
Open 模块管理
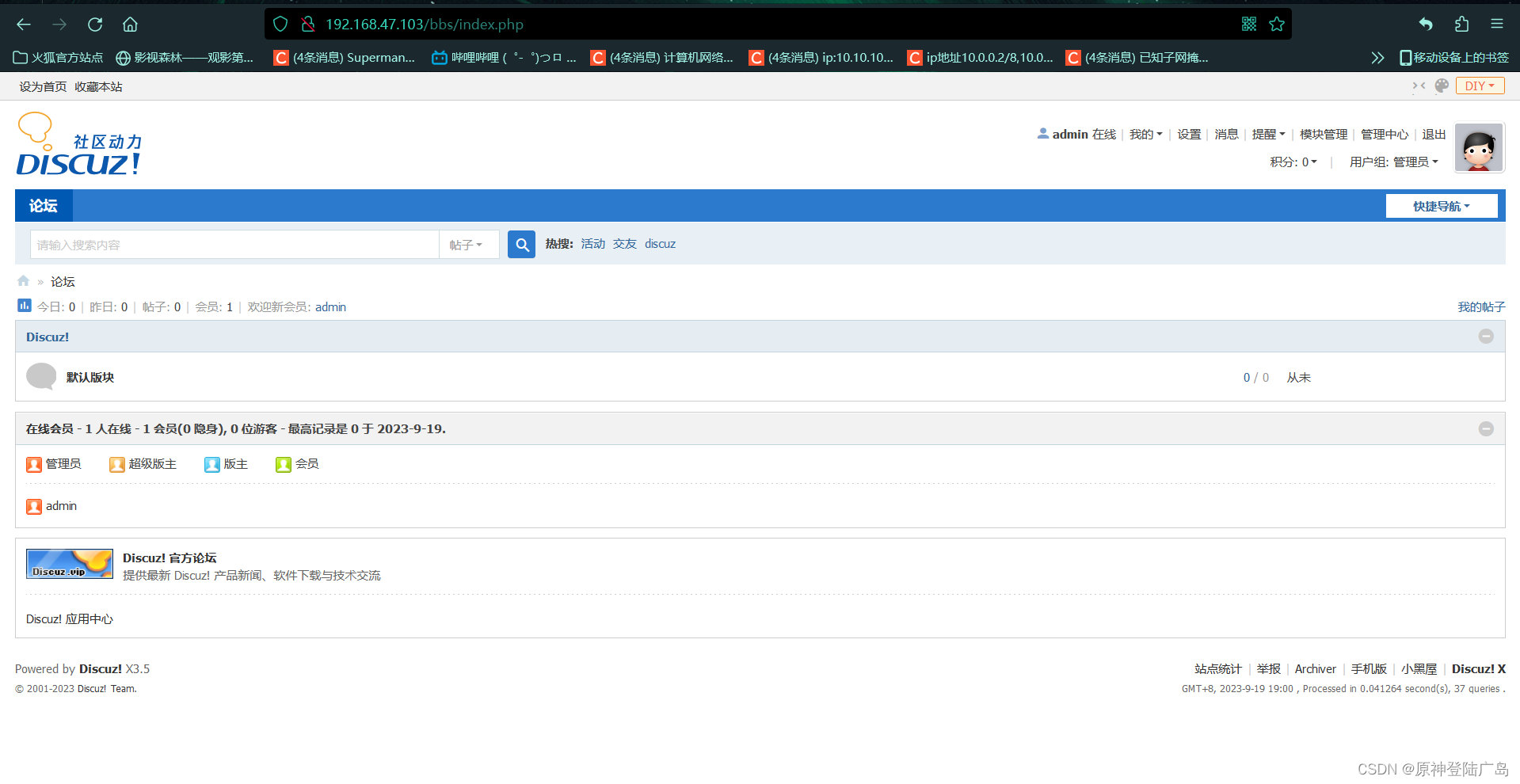click(x=1324, y=134)
